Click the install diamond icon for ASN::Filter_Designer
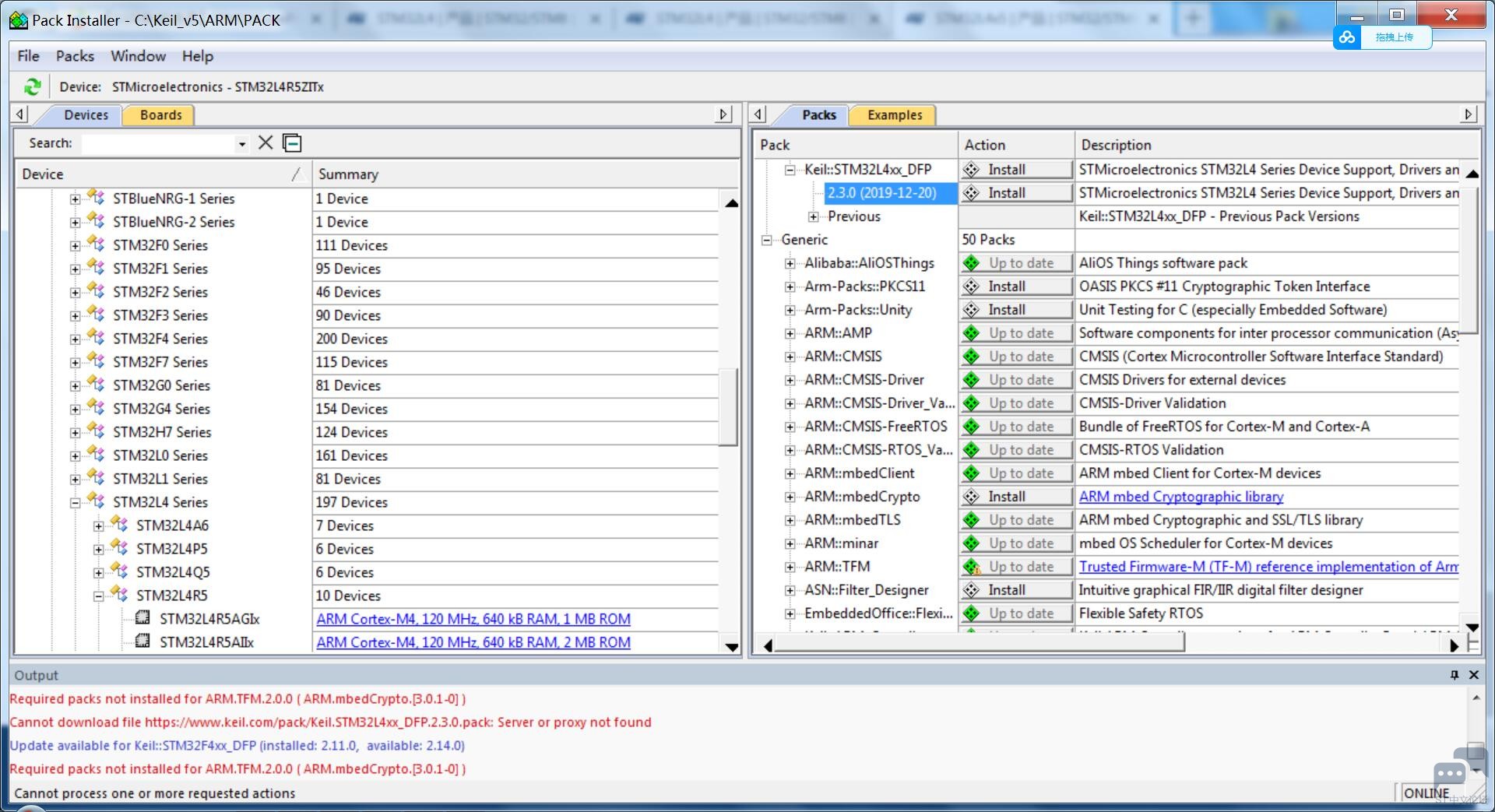1495x812 pixels. click(x=972, y=590)
